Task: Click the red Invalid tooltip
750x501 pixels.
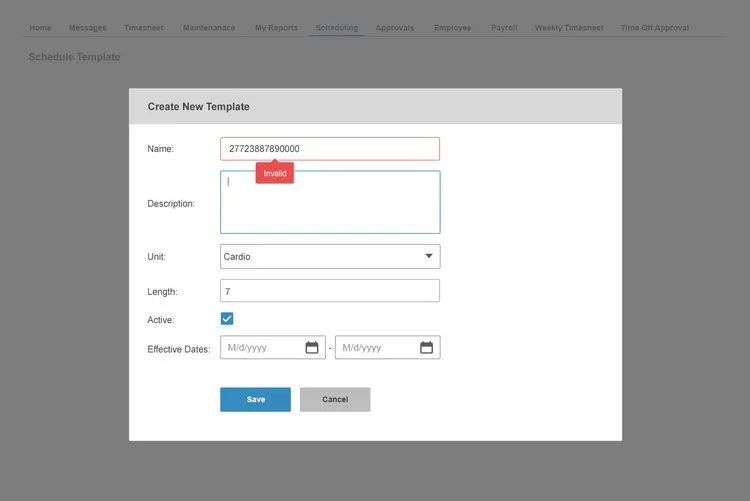Action: [x=275, y=173]
